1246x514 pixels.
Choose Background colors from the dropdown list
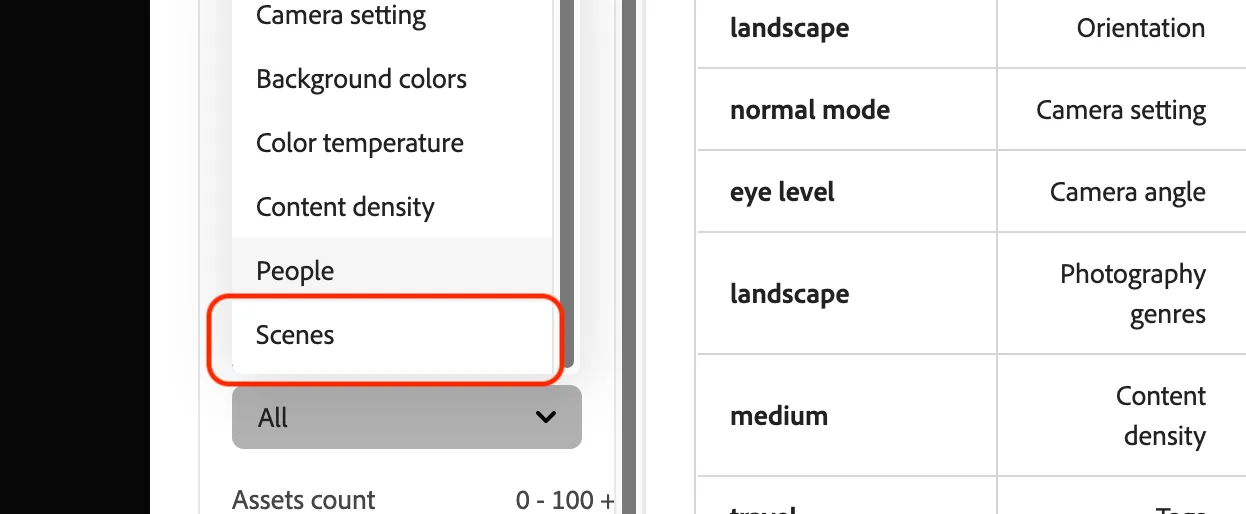391,79
